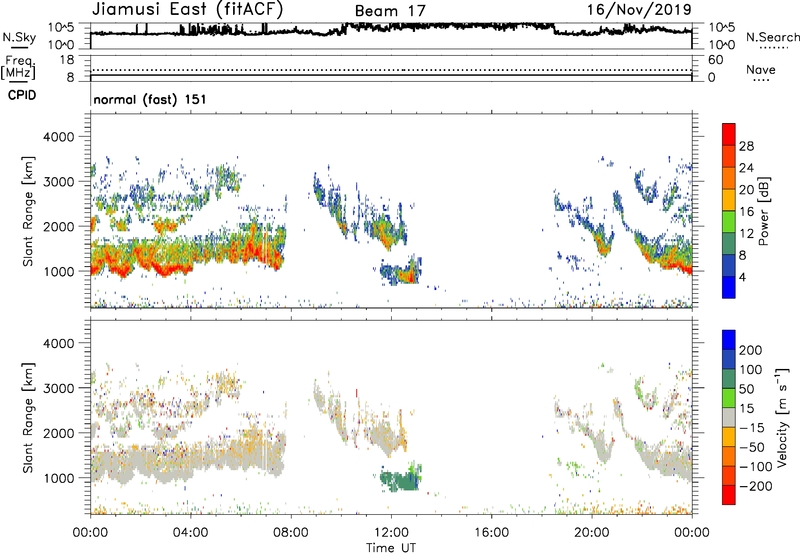The width and height of the screenshot is (800, 554).
Task: Click velocity colorbar label "−200"
Action: point(756,486)
